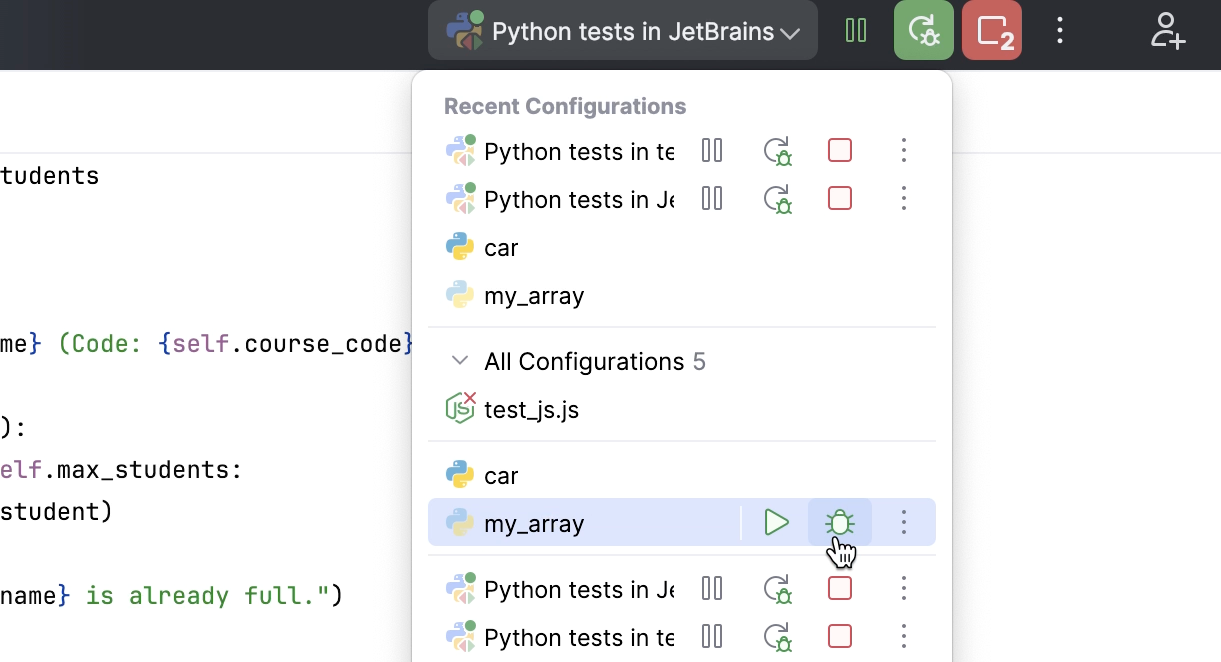This screenshot has height=662, width=1221.
Task: Run the my_array configuration with play icon
Action: pyautogui.click(x=776, y=522)
